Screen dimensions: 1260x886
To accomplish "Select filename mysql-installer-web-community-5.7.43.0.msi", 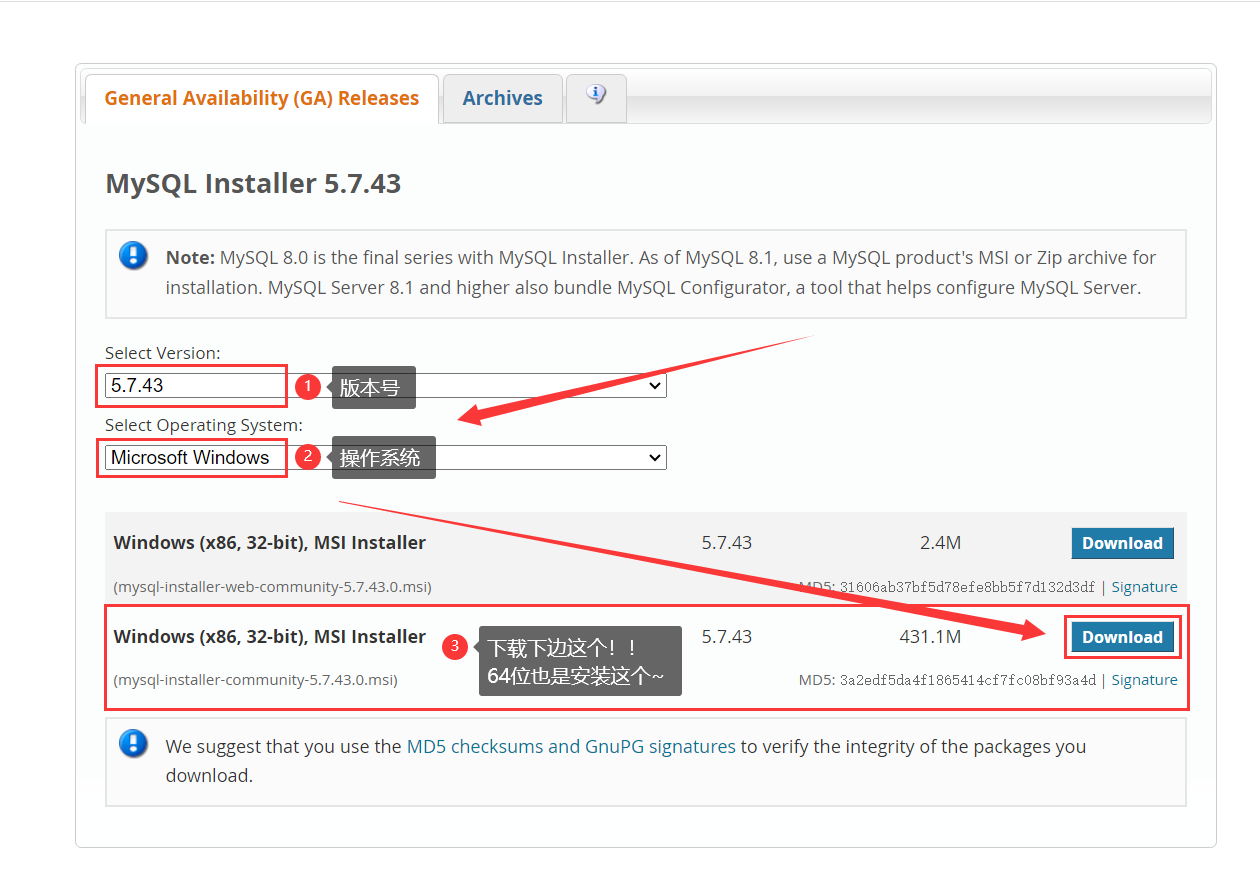I will pyautogui.click(x=273, y=587).
